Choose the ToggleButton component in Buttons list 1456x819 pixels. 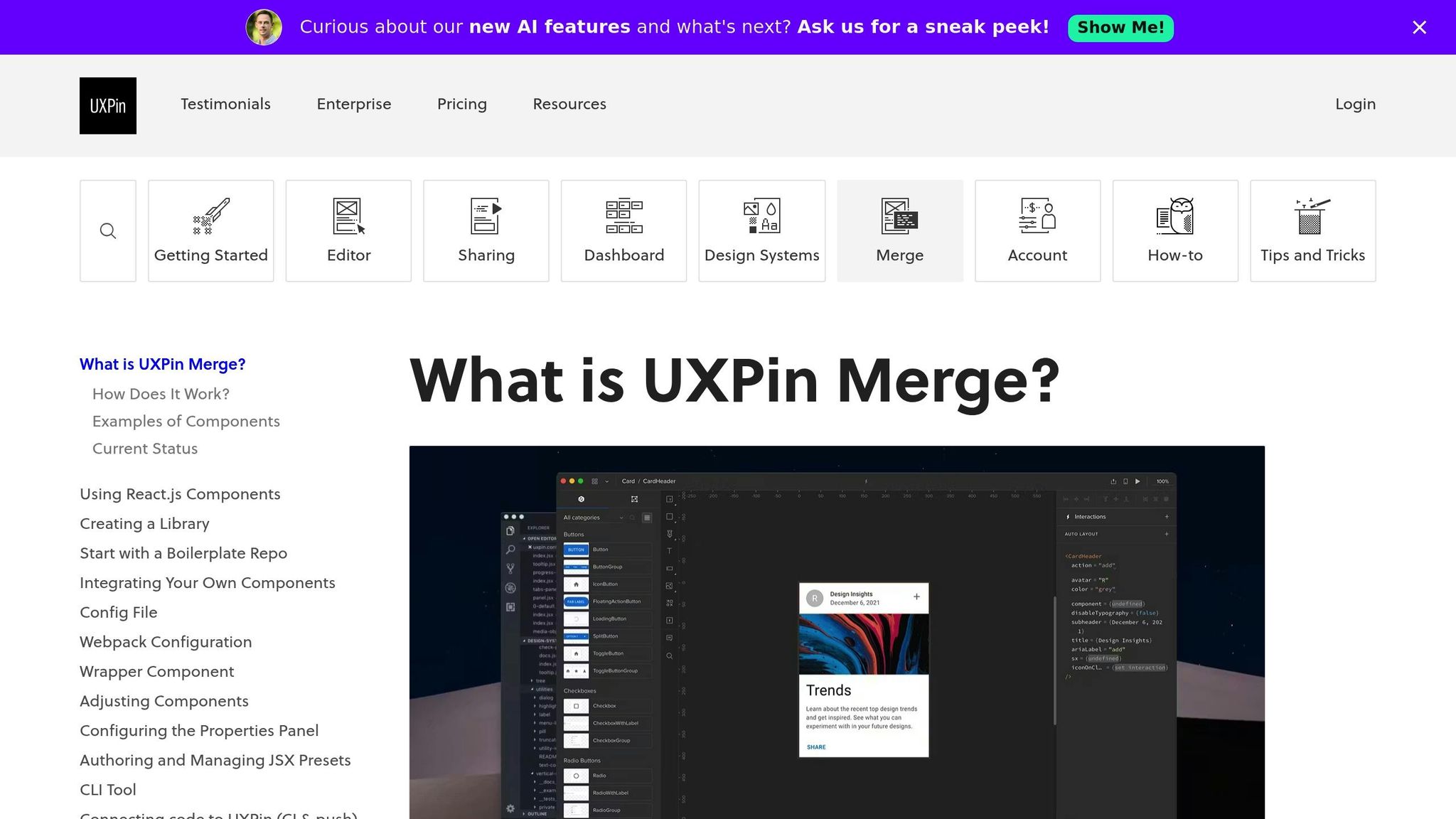(606, 653)
